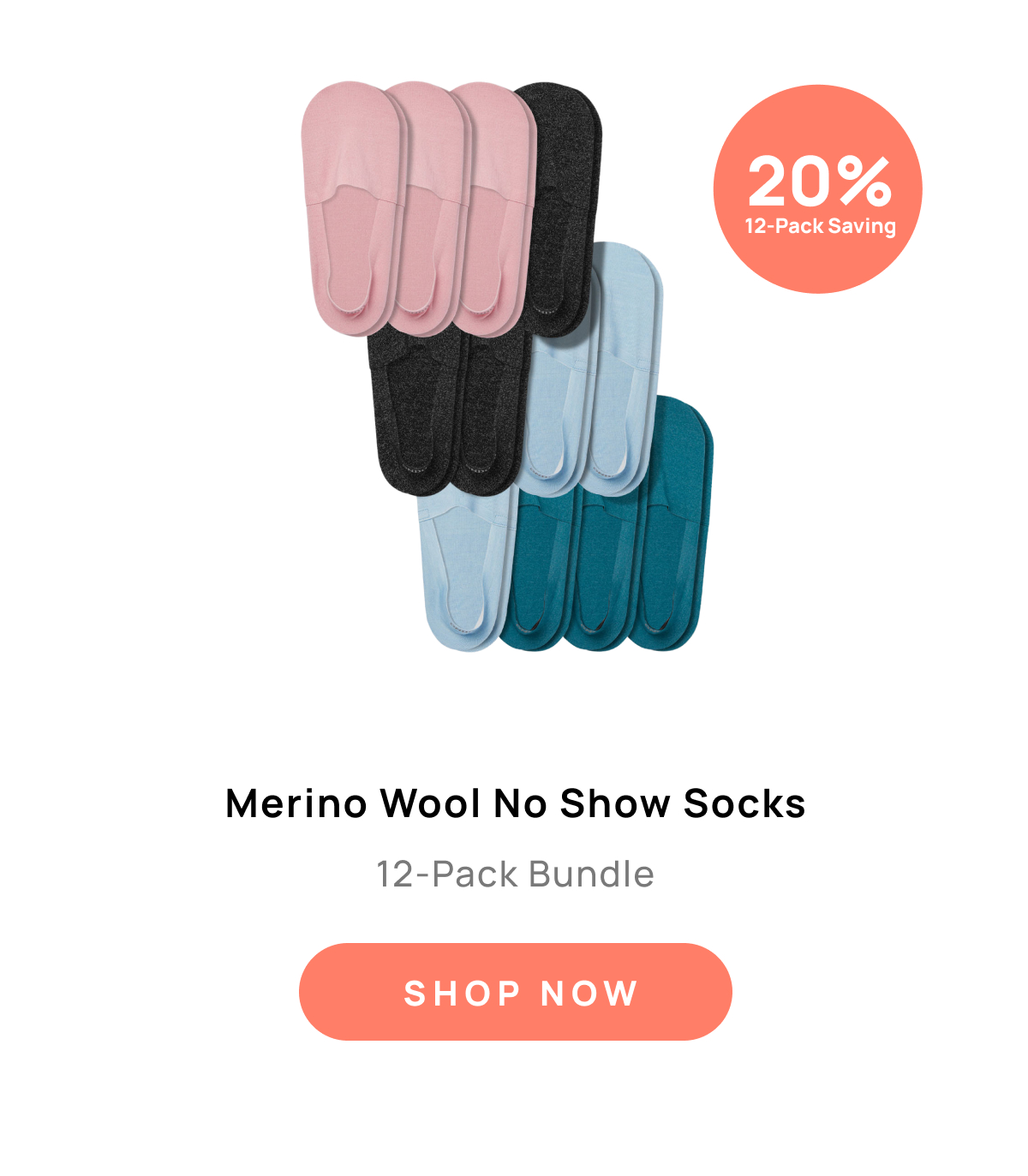Open the Merino Wool No Show Socks title
The image size is (1028, 1176).
515,803
